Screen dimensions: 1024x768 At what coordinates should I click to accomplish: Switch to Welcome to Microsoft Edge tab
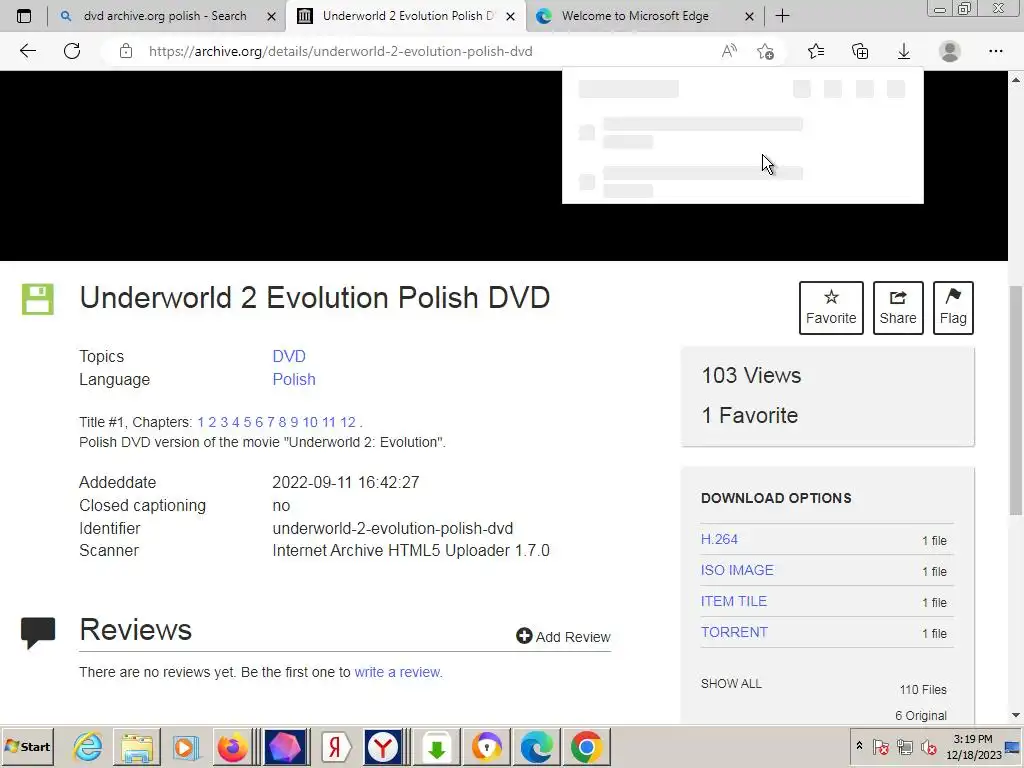(633, 16)
